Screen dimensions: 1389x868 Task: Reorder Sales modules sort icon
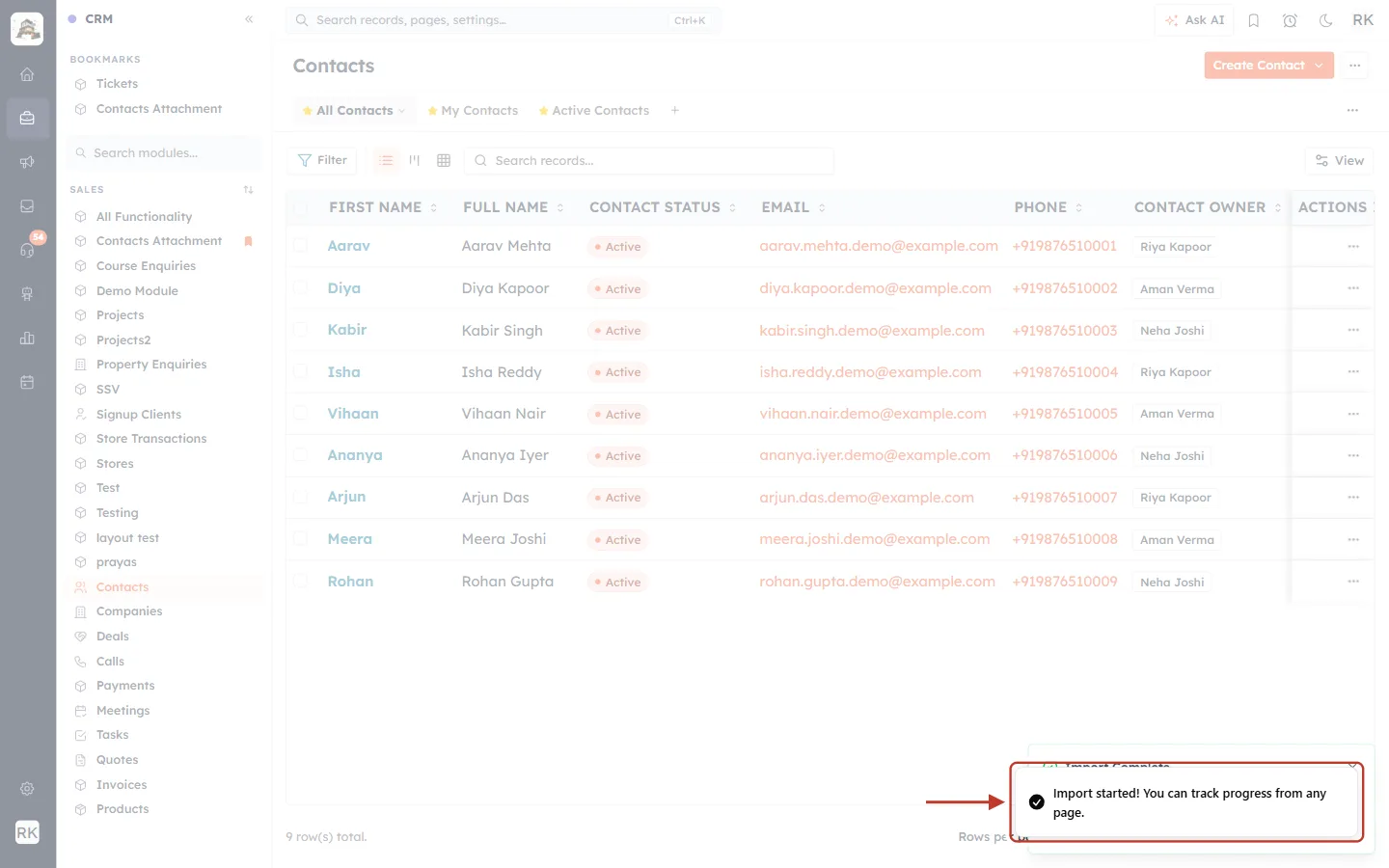[249, 190]
